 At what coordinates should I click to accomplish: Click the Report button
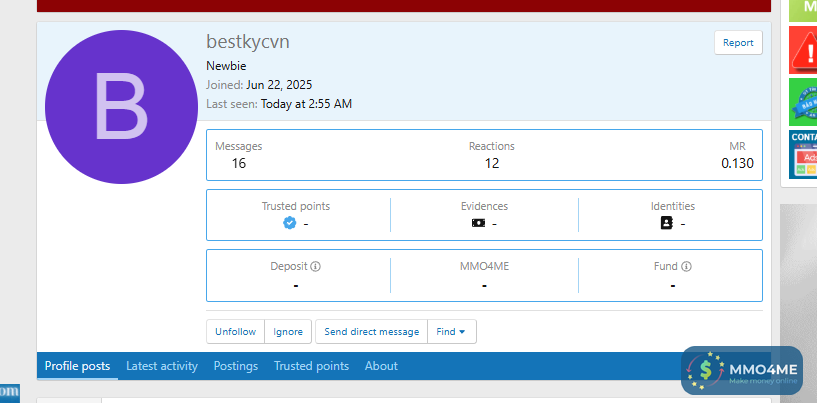(x=738, y=43)
